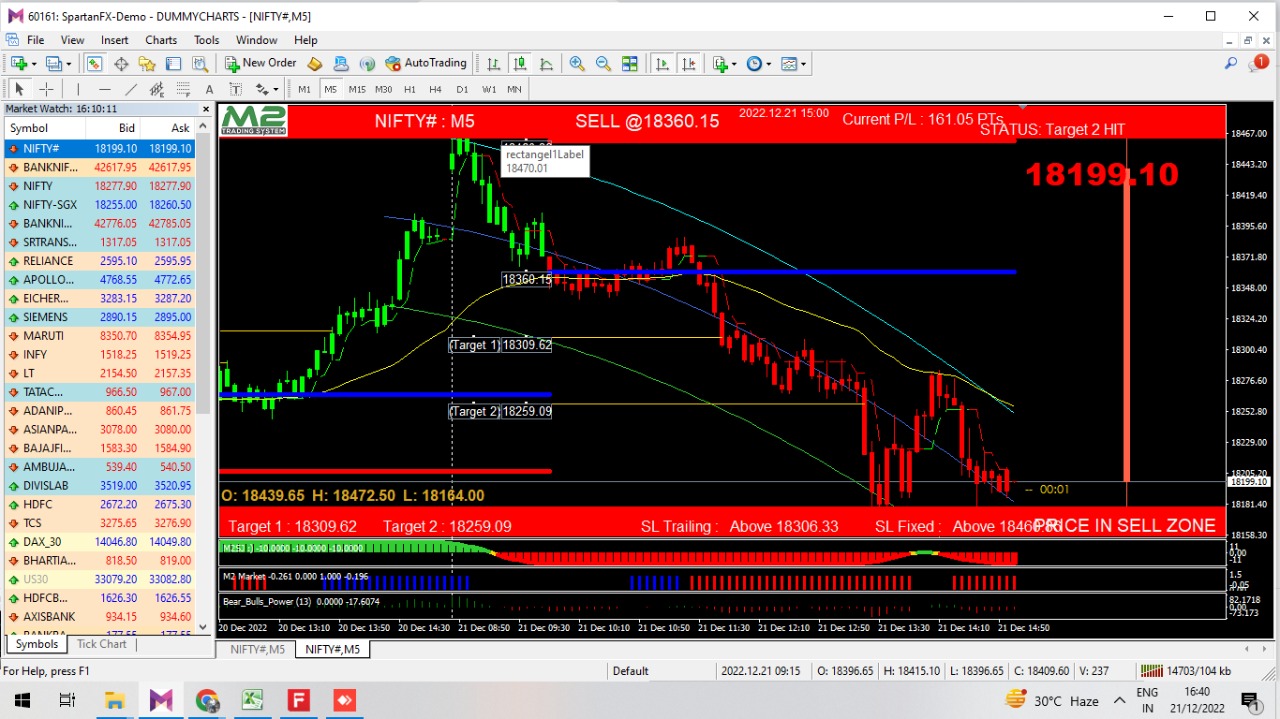
Task: Switch to Tick Chart tab
Action: [x=102, y=644]
